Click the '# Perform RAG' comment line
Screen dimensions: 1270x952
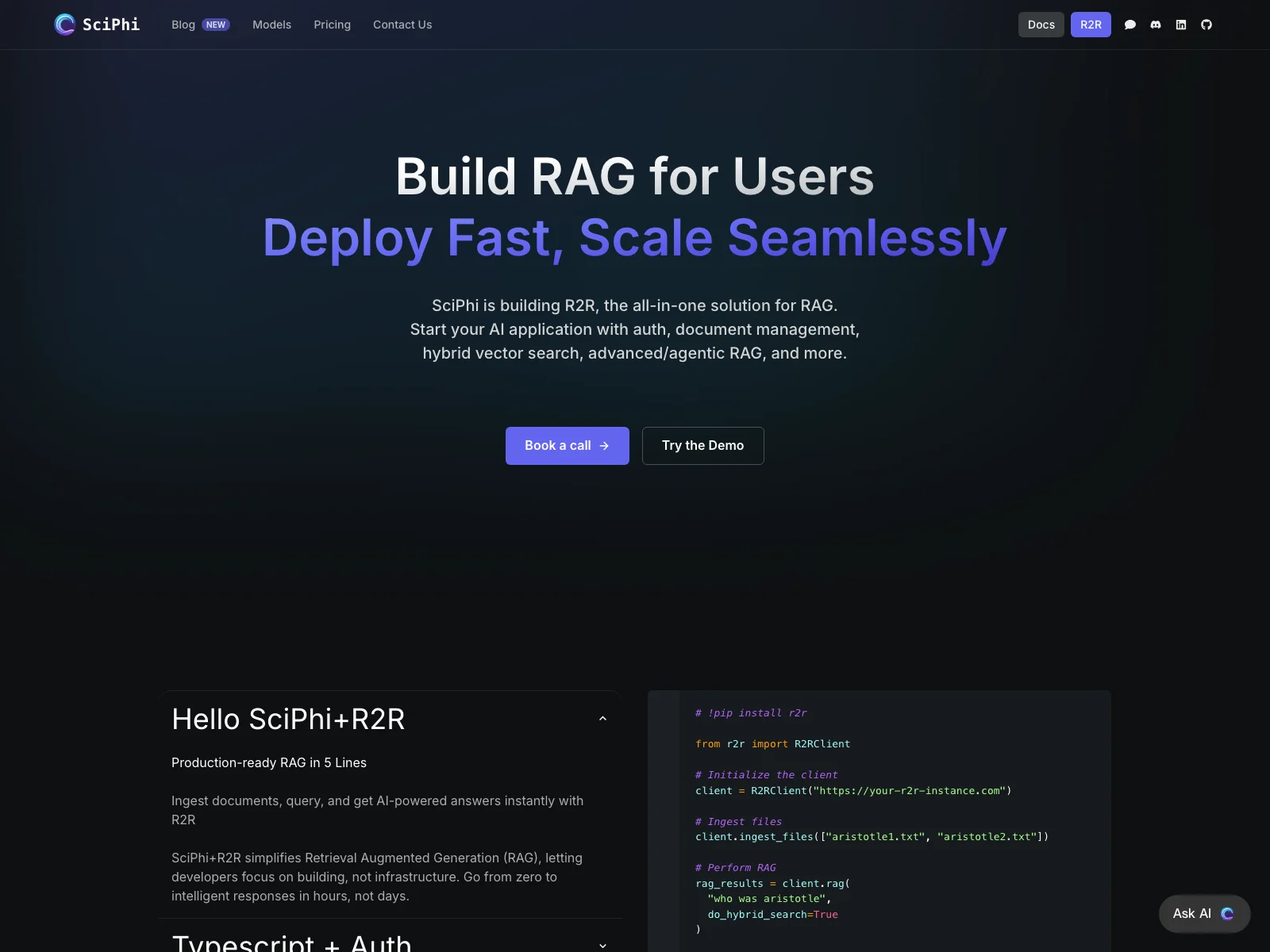[736, 868]
